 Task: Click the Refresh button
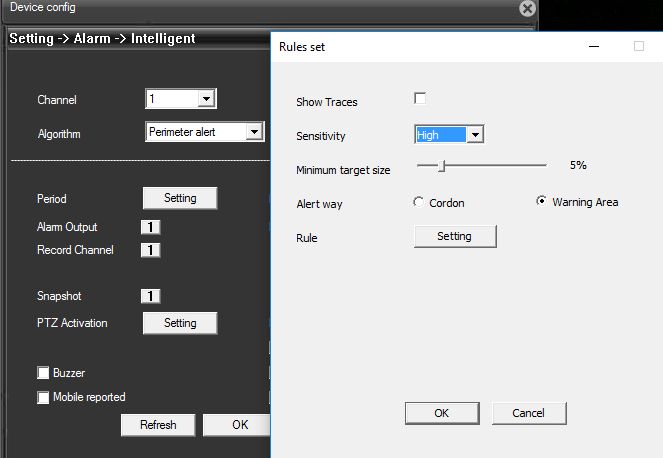point(158,425)
